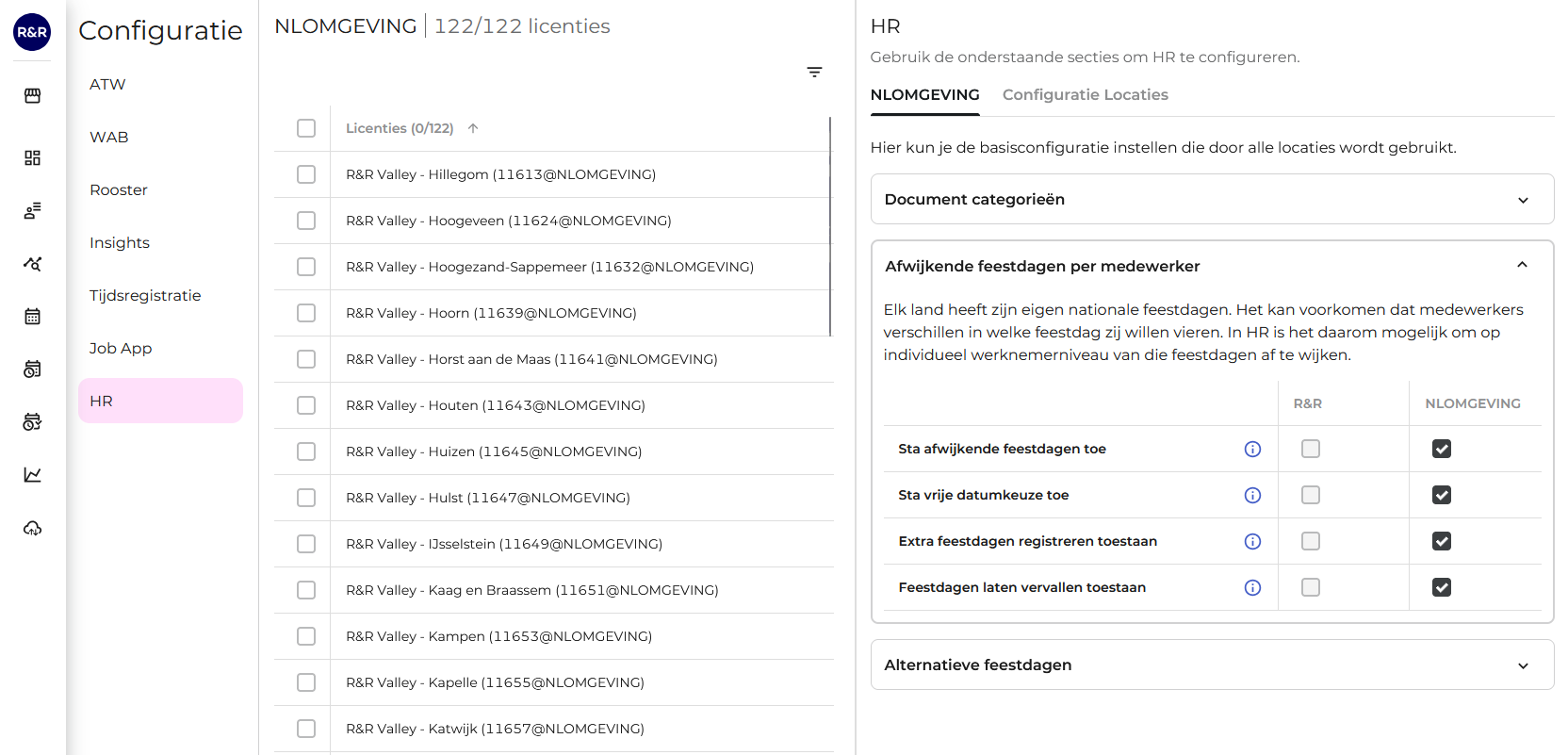This screenshot has width=1568, height=755.
Task: Select all licences checkbox in header
Action: tap(306, 128)
